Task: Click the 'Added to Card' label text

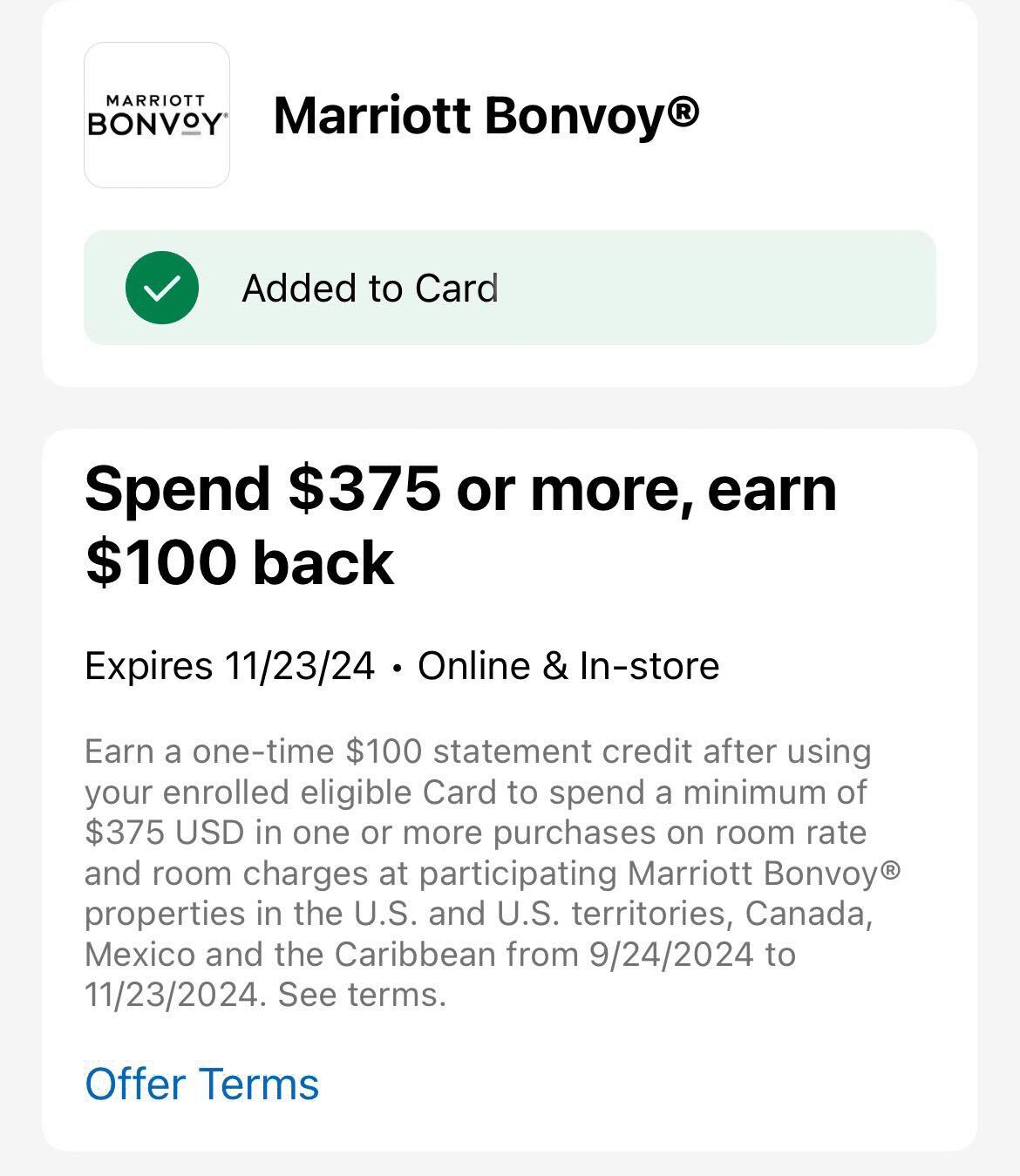Action: pyautogui.click(x=370, y=289)
